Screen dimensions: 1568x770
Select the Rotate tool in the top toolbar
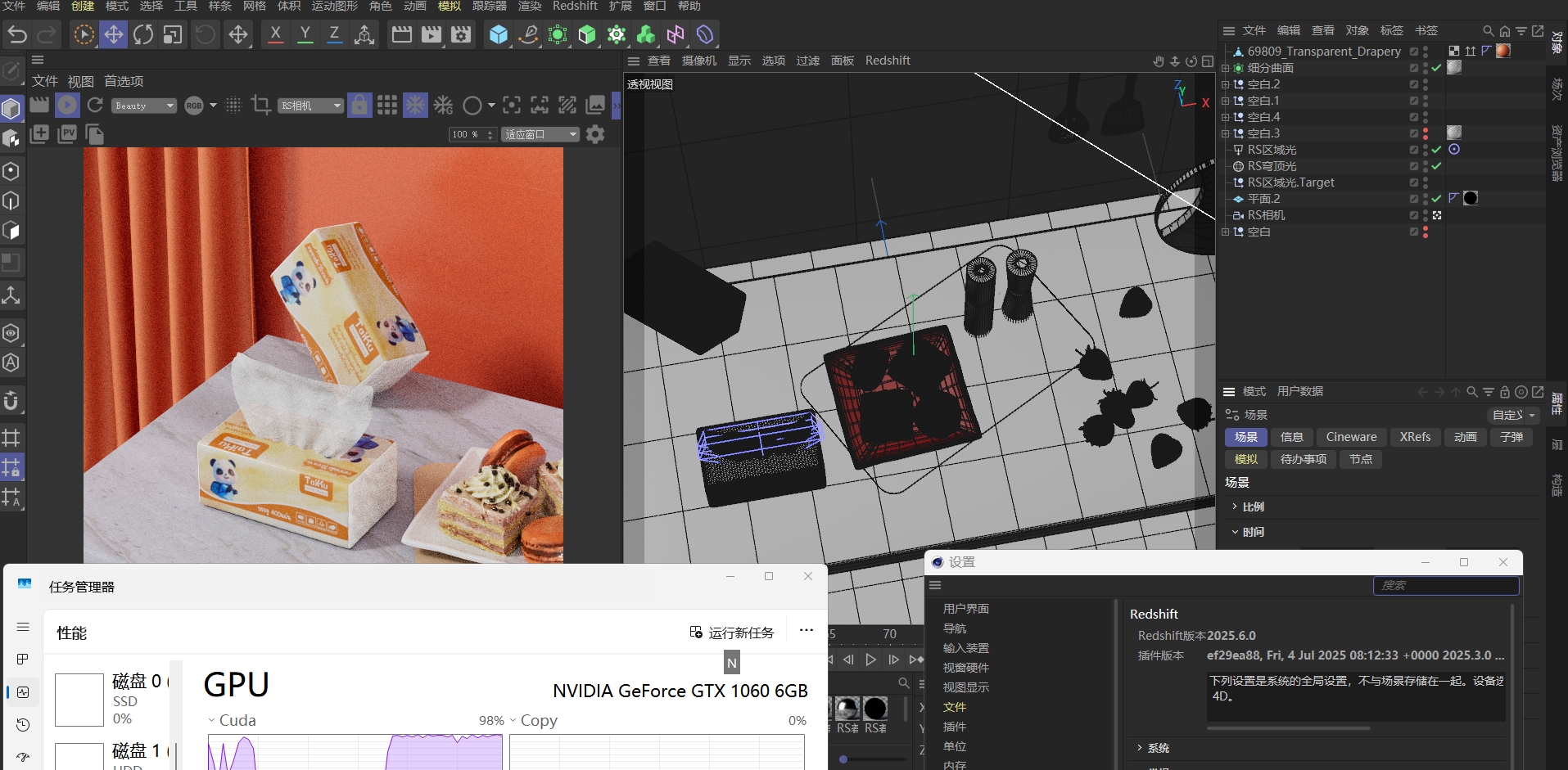(x=143, y=34)
